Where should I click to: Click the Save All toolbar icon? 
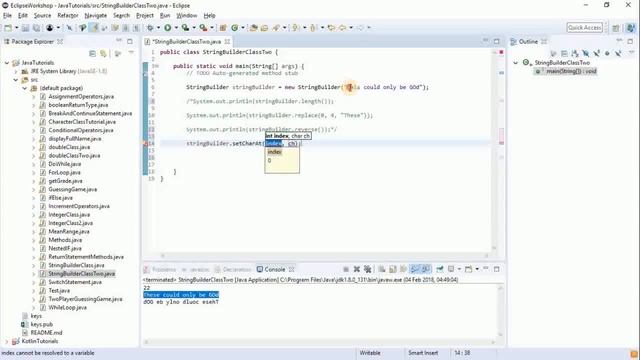(x=36, y=28)
